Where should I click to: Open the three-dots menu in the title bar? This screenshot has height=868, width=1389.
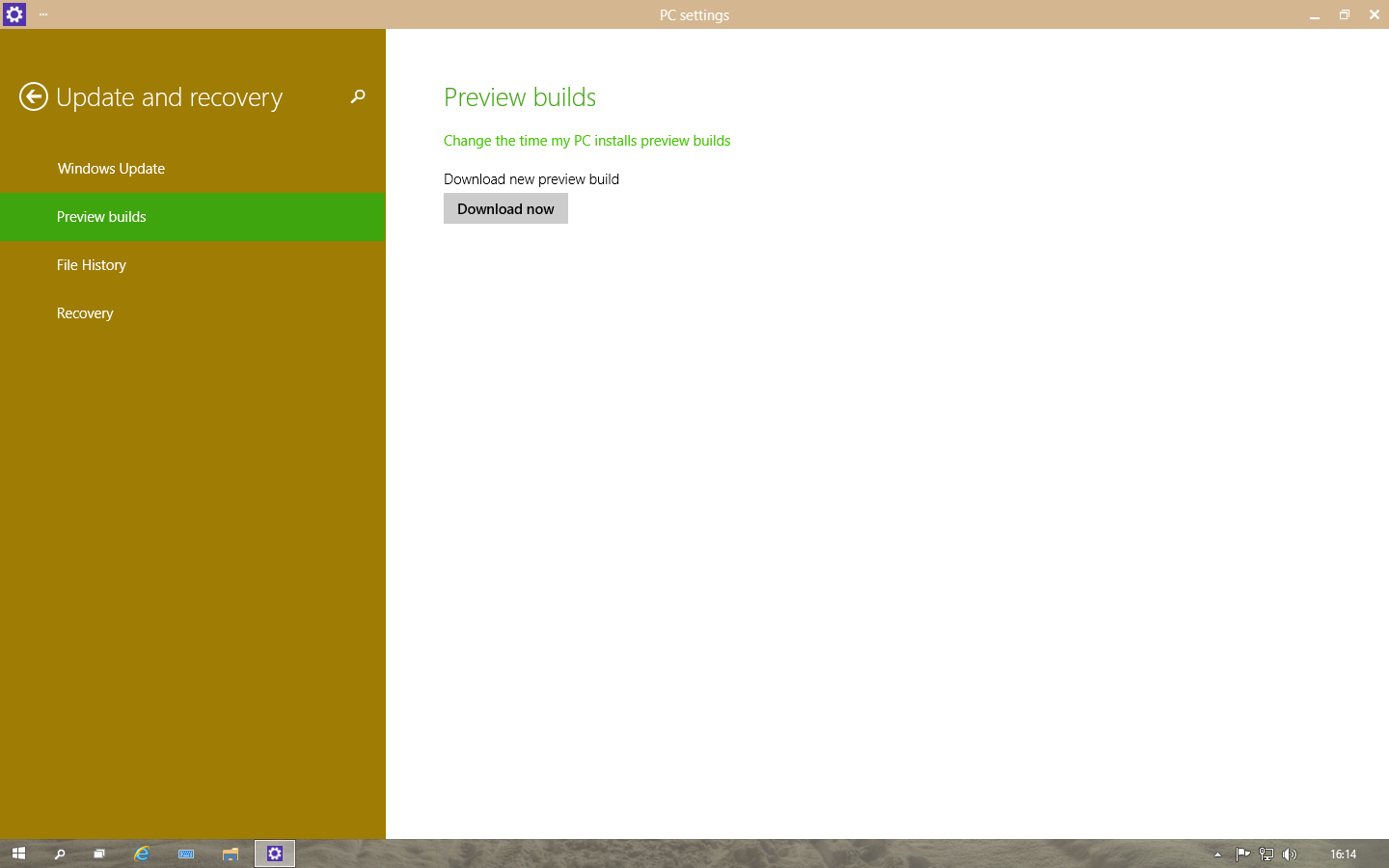click(x=43, y=14)
